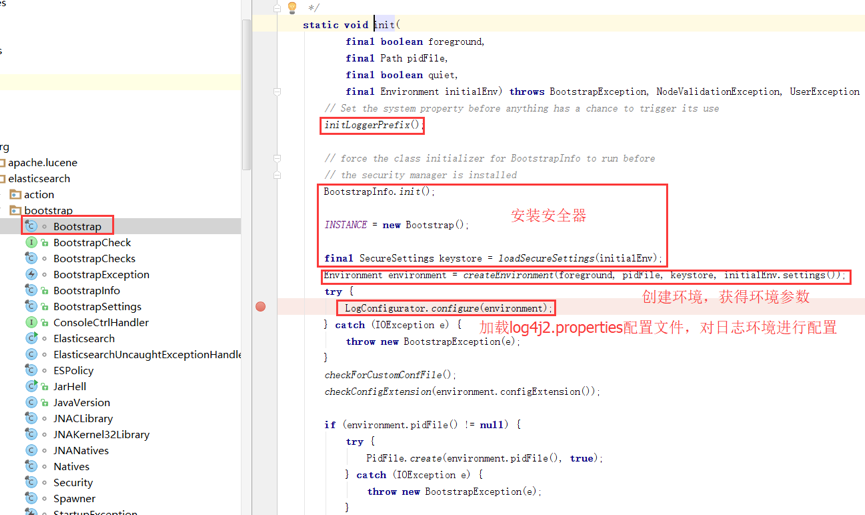This screenshot has height=515, width=865.
Task: Open BootstrapException class file
Action: click(102, 275)
